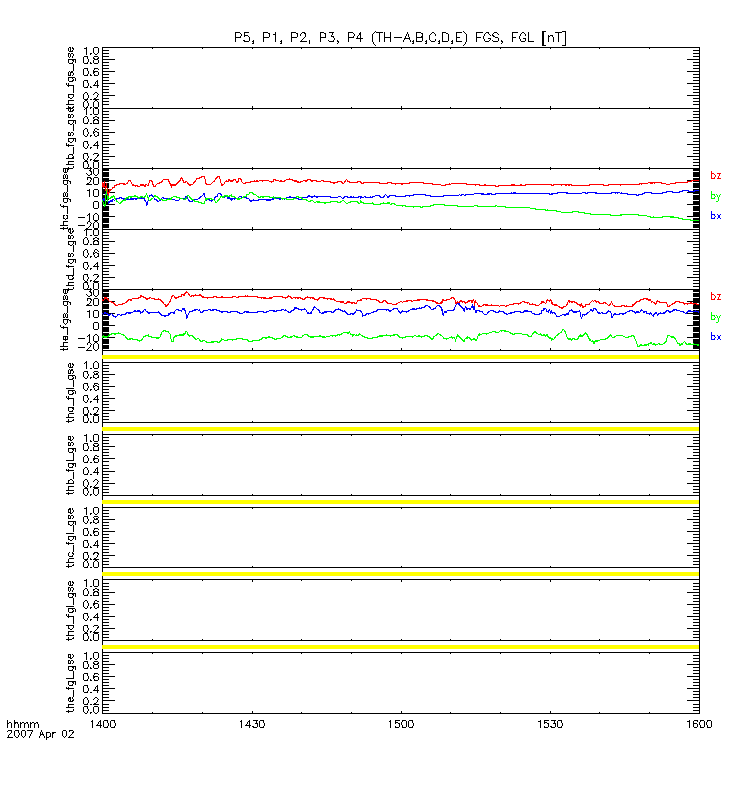This screenshot has width=750, height=800.
Task: Click the red bz legend beside thc_fgs_gse panel
Action: tap(716, 176)
